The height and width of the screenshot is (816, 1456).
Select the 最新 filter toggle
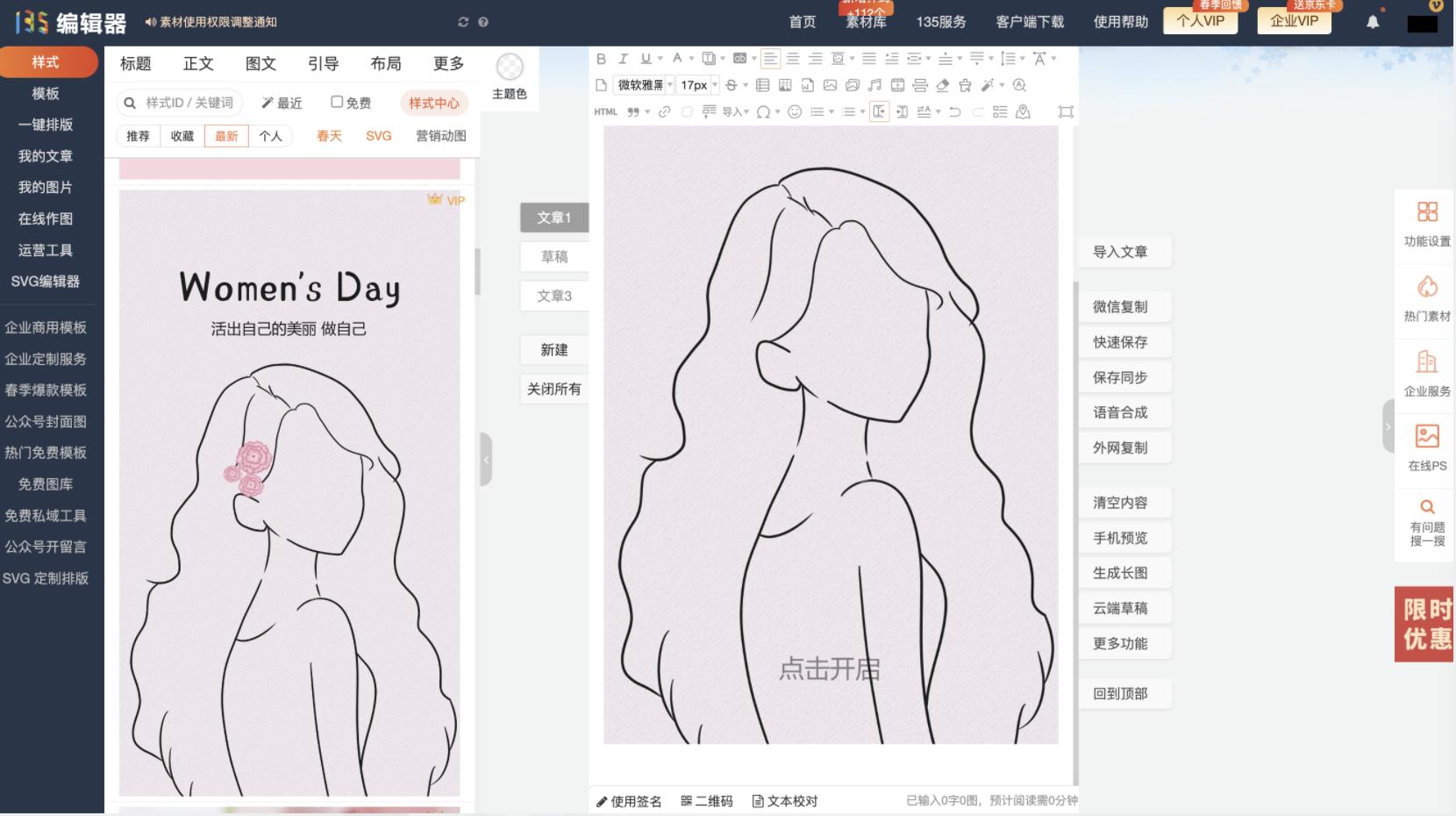(226, 136)
